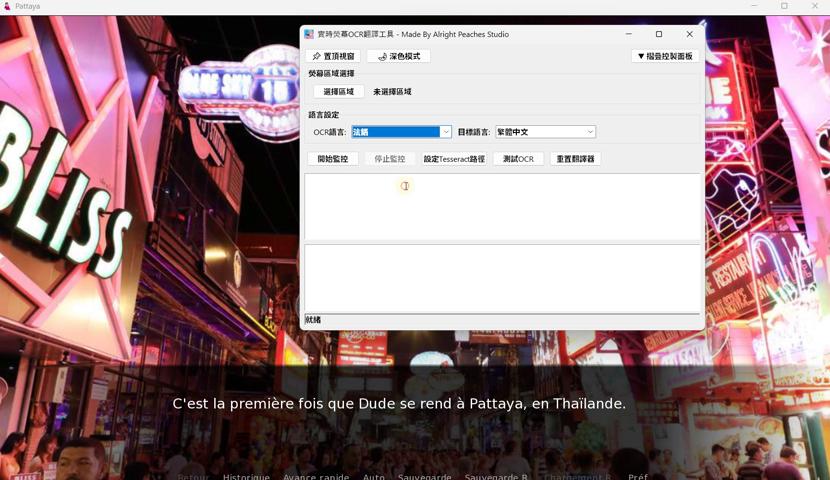The image size is (830, 480).
Task: Close the OCR translation tool window
Action: click(689, 34)
